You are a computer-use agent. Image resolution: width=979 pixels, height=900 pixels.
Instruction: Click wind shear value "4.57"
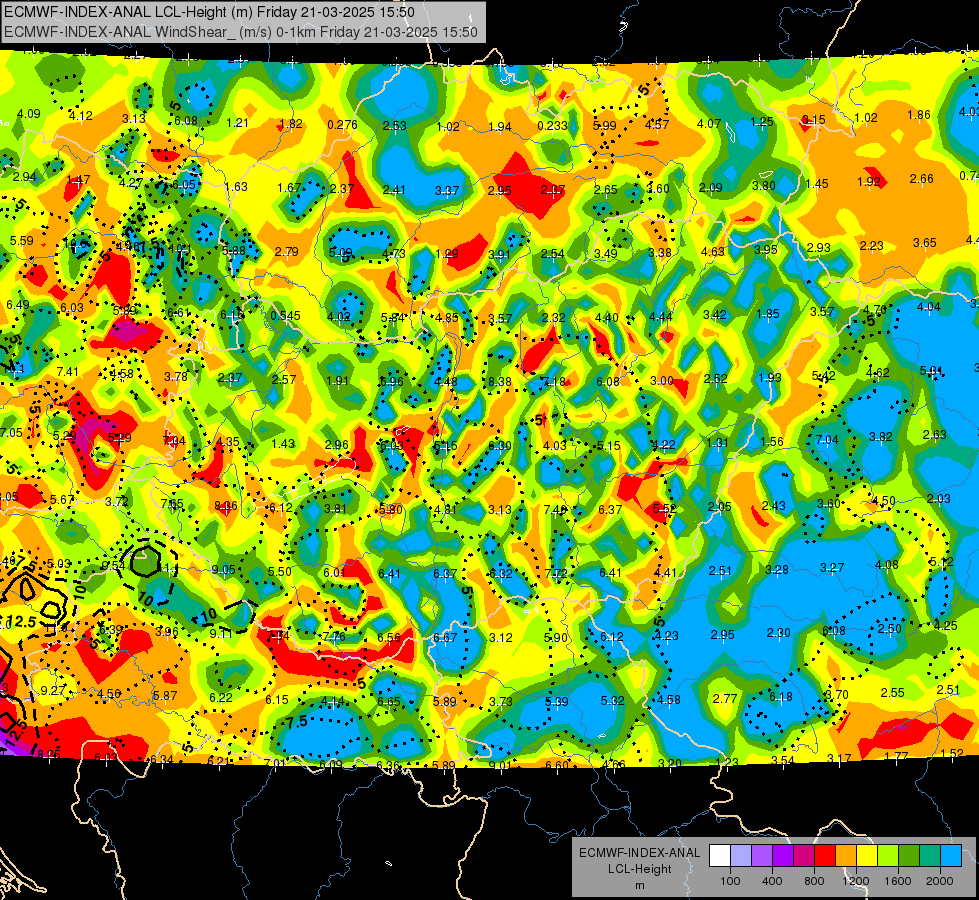pyautogui.click(x=657, y=124)
